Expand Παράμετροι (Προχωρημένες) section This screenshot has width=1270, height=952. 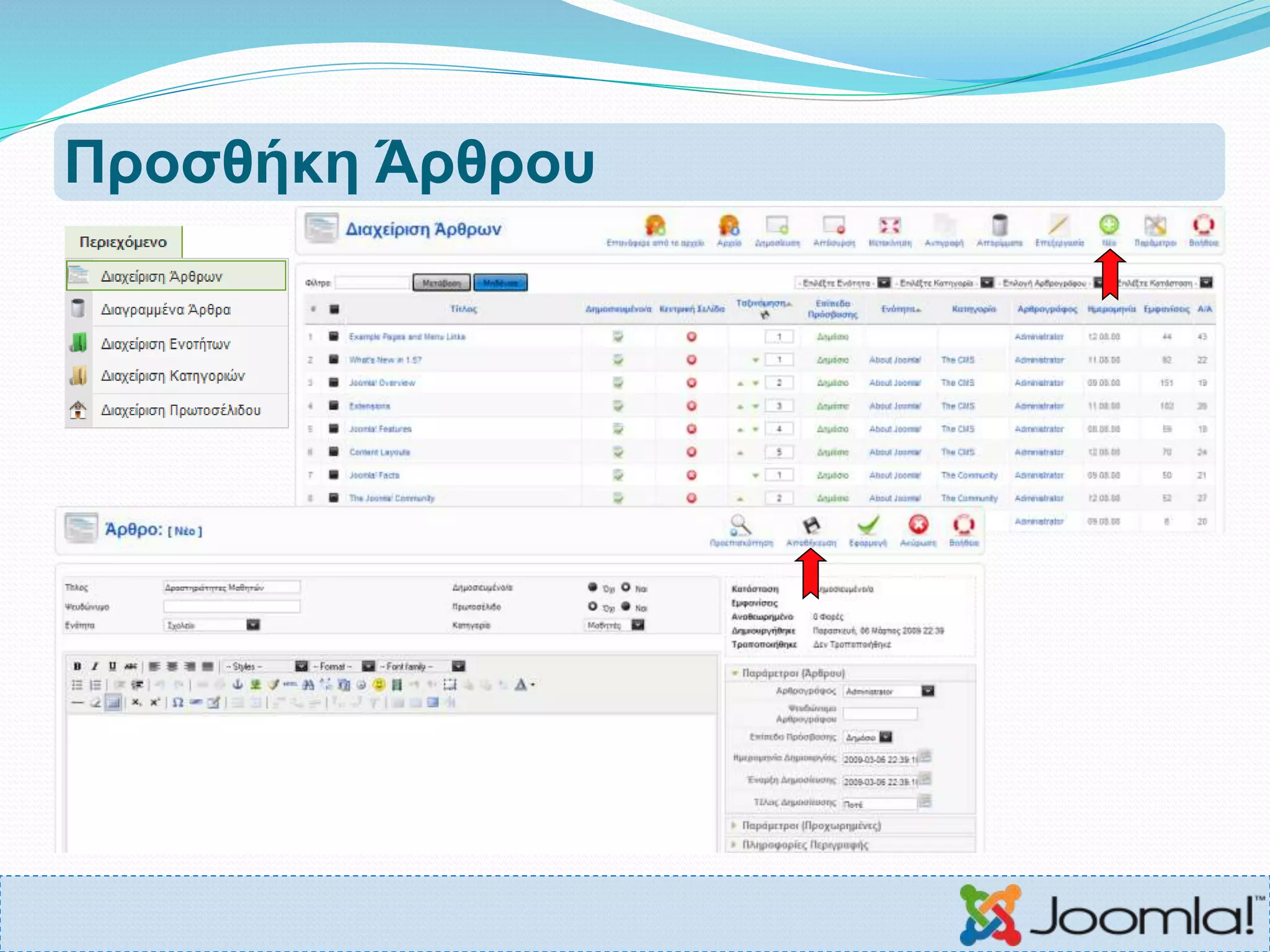pos(810,826)
